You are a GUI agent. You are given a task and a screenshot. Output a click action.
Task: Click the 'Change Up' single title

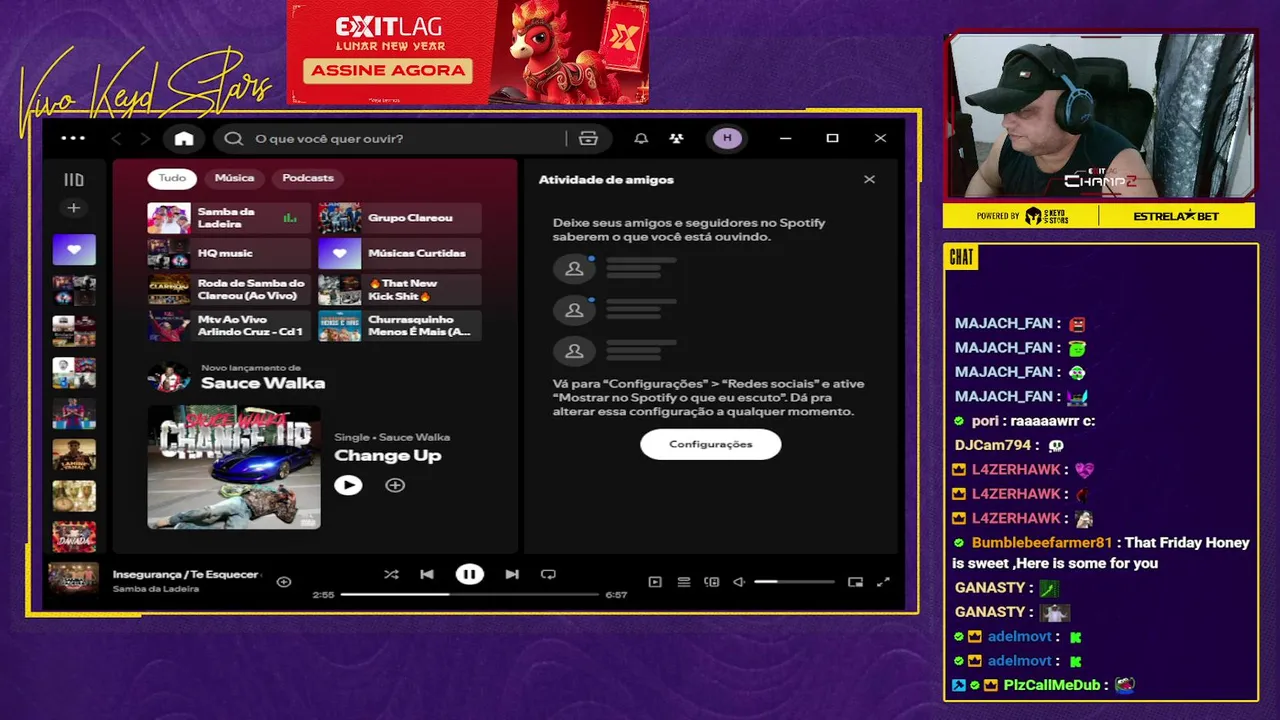pyautogui.click(x=387, y=456)
